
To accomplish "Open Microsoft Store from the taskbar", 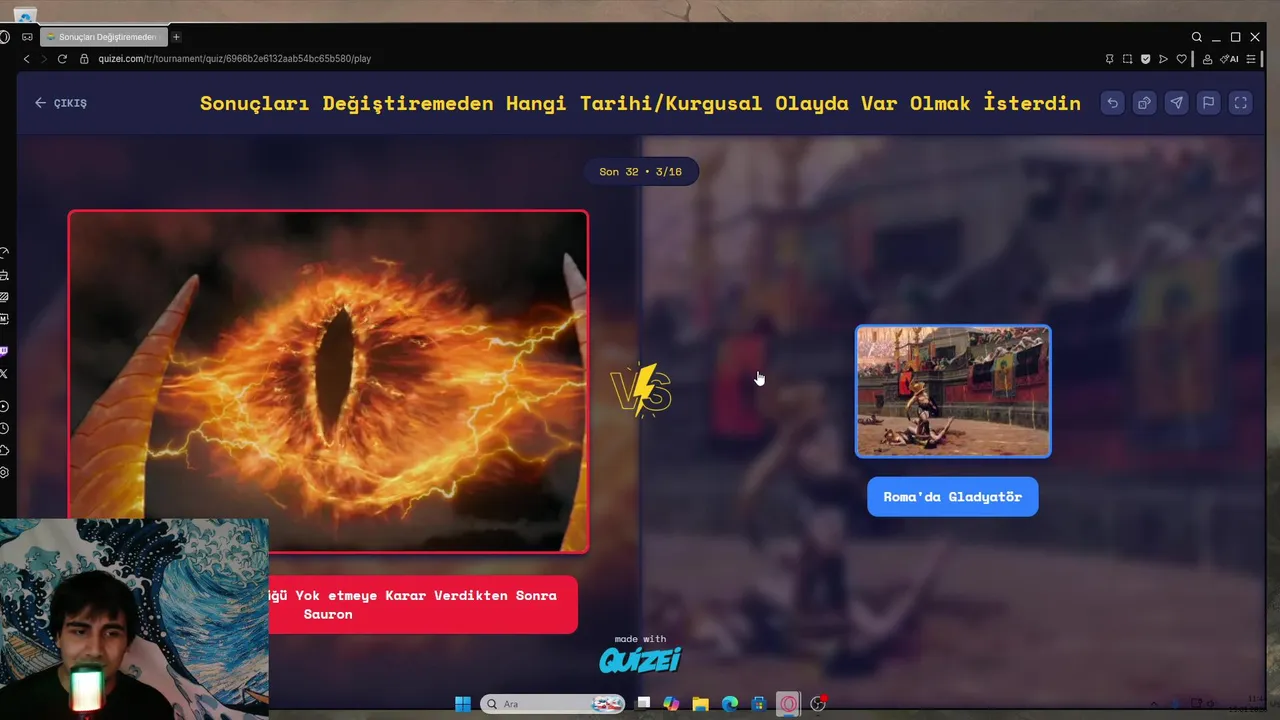I will click(x=759, y=704).
